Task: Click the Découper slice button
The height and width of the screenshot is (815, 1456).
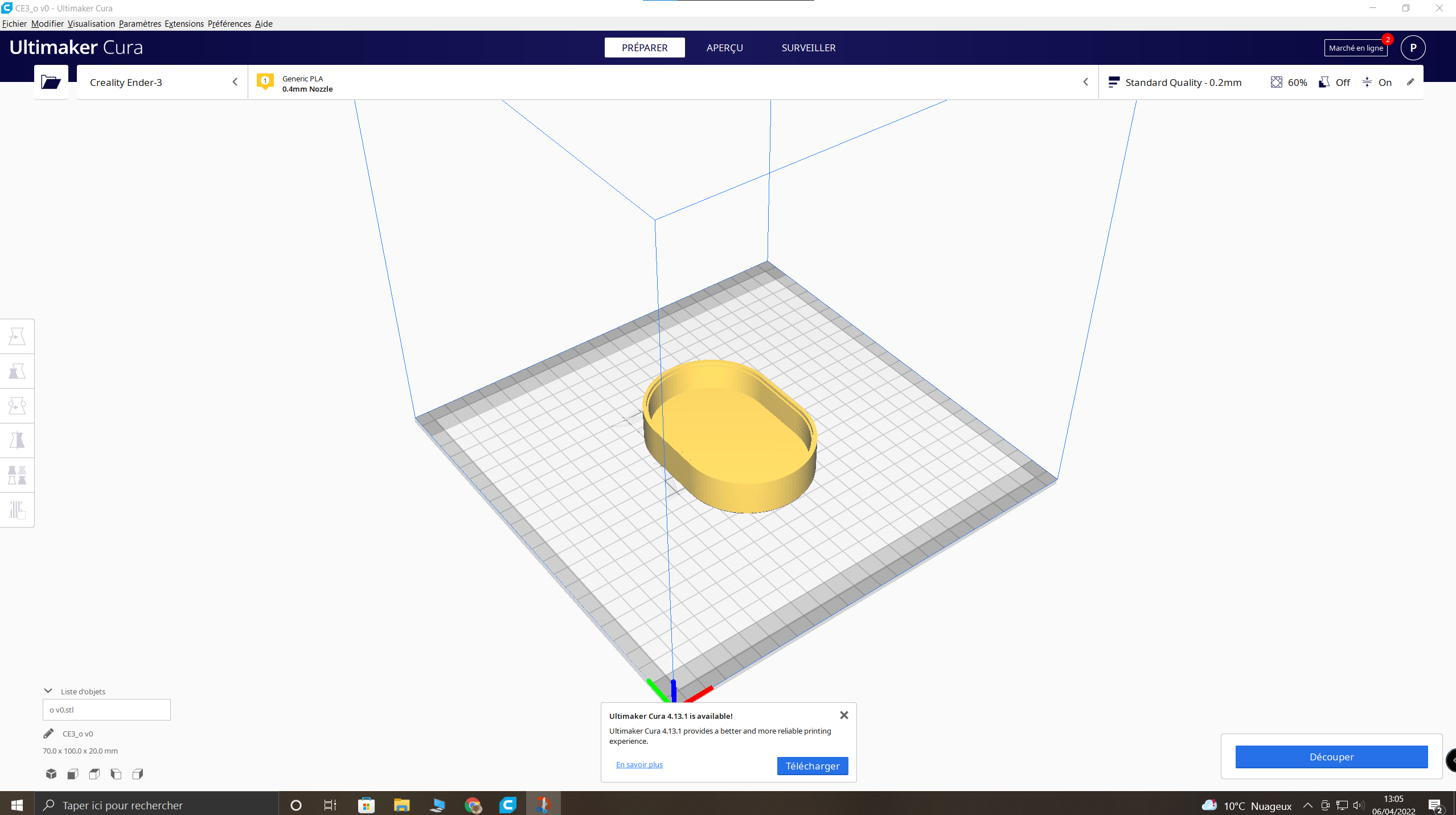Action: [x=1331, y=756]
